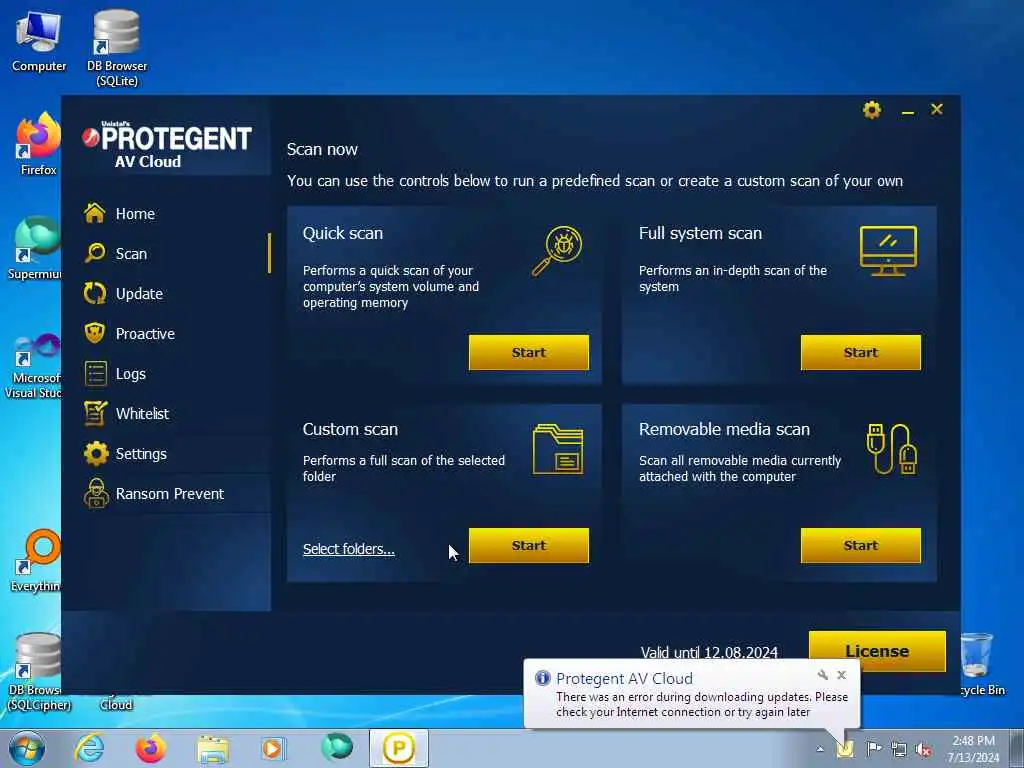Click the Logs list icon

[95, 374]
